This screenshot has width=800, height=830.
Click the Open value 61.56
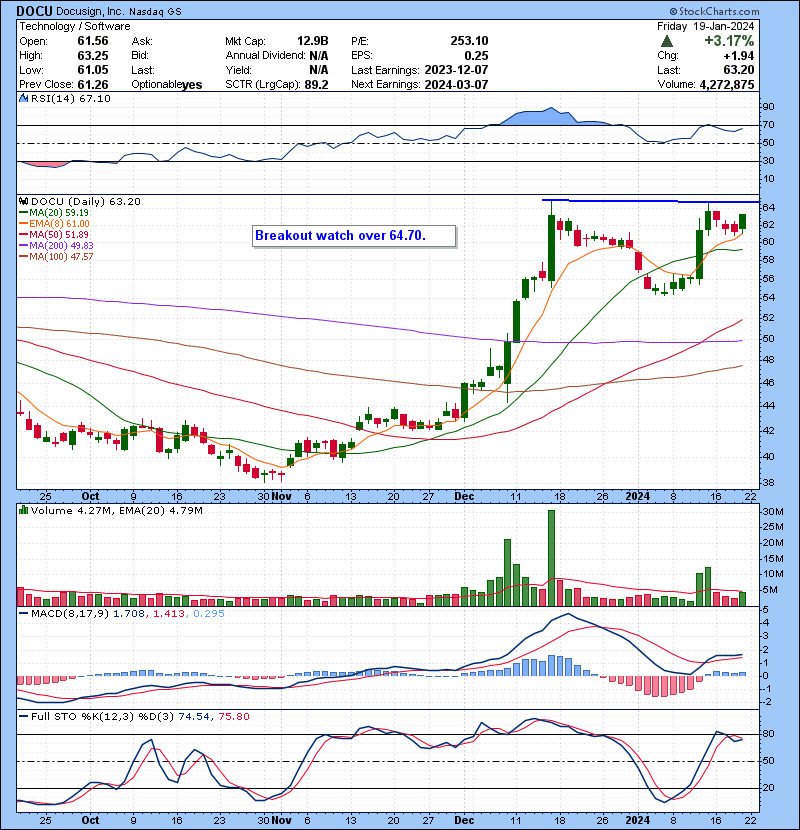click(93, 41)
